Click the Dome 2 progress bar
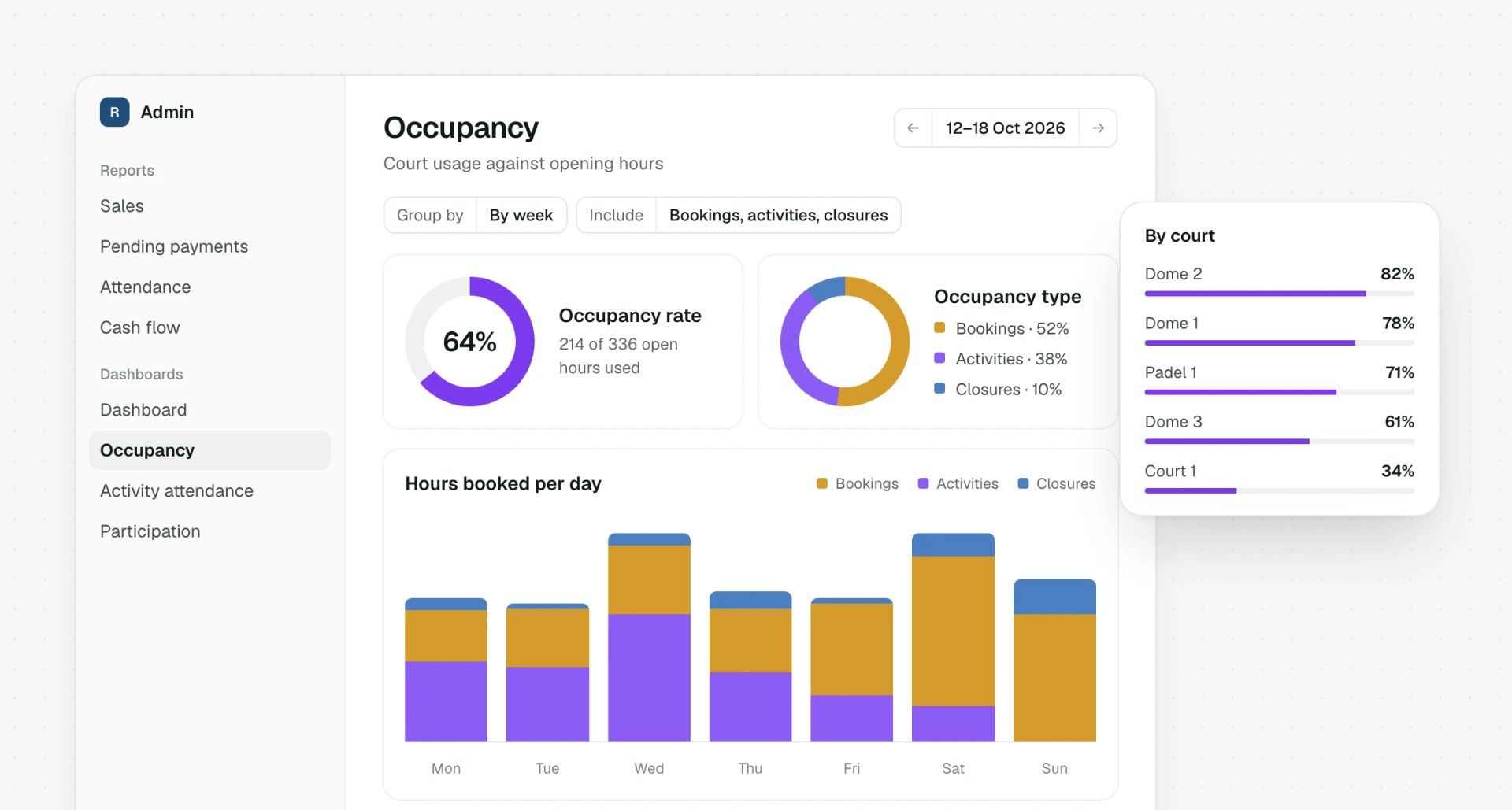Screen dimensions: 1512x810 coord(1280,294)
